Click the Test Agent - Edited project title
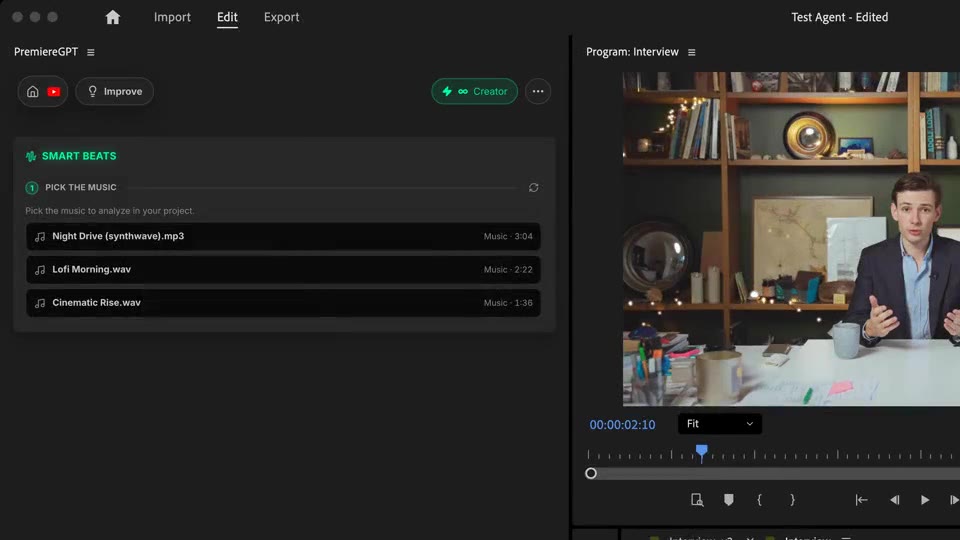Image resolution: width=960 pixels, height=540 pixels. click(x=839, y=17)
